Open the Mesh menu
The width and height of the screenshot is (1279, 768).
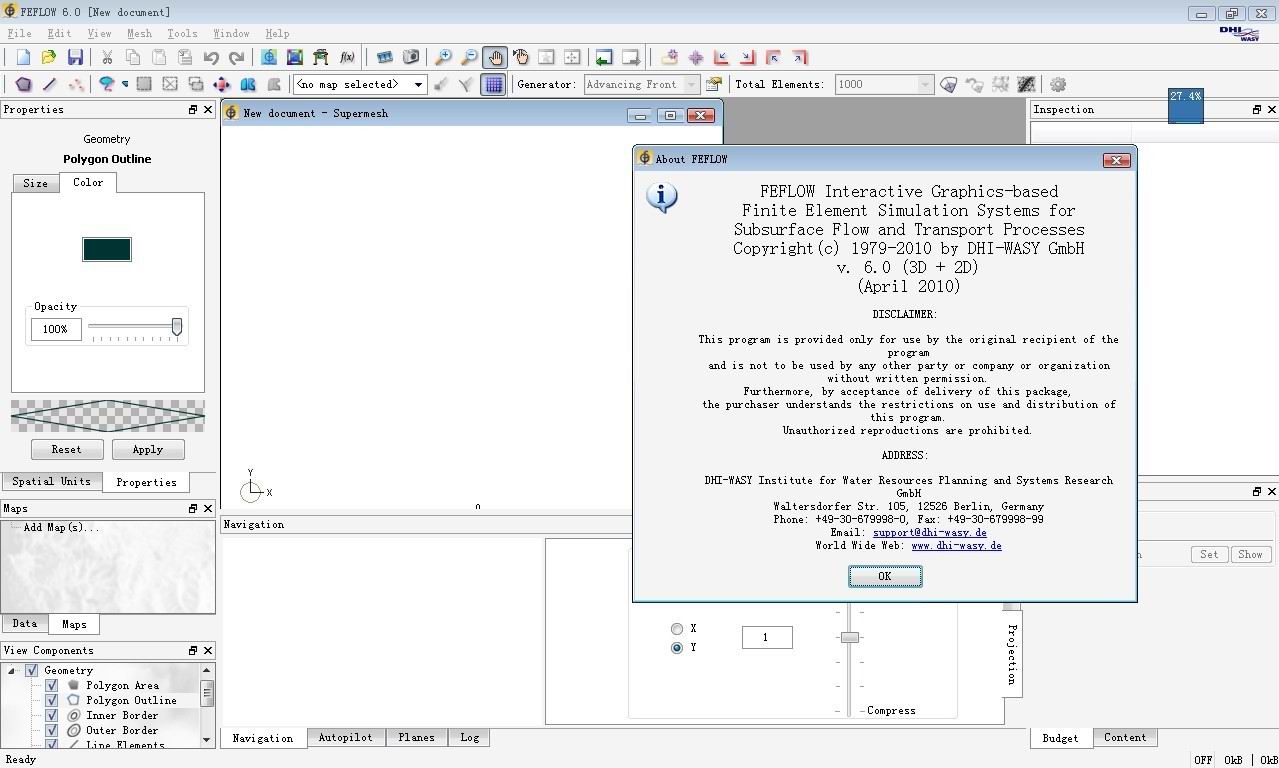click(140, 33)
